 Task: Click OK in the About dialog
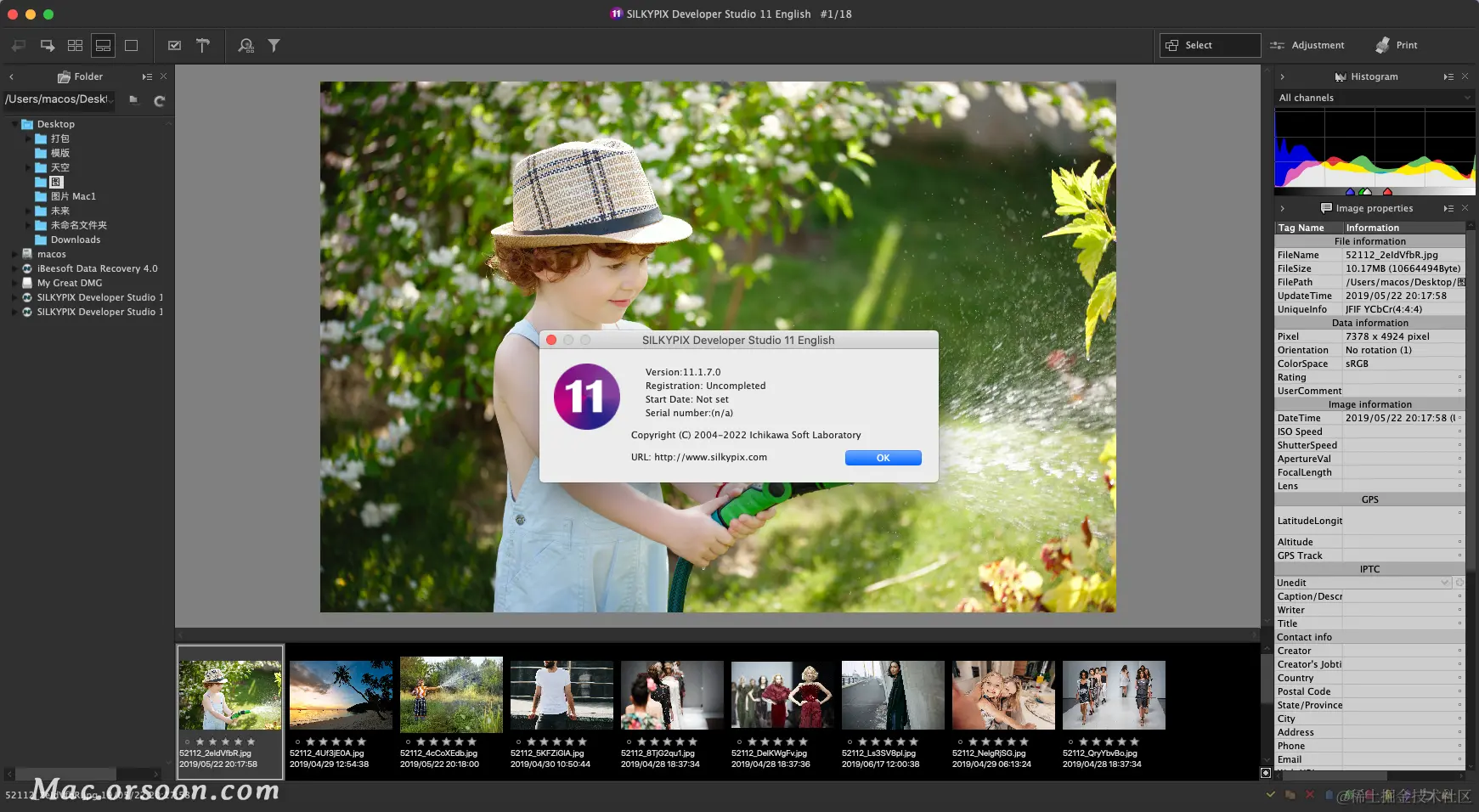[x=883, y=458]
